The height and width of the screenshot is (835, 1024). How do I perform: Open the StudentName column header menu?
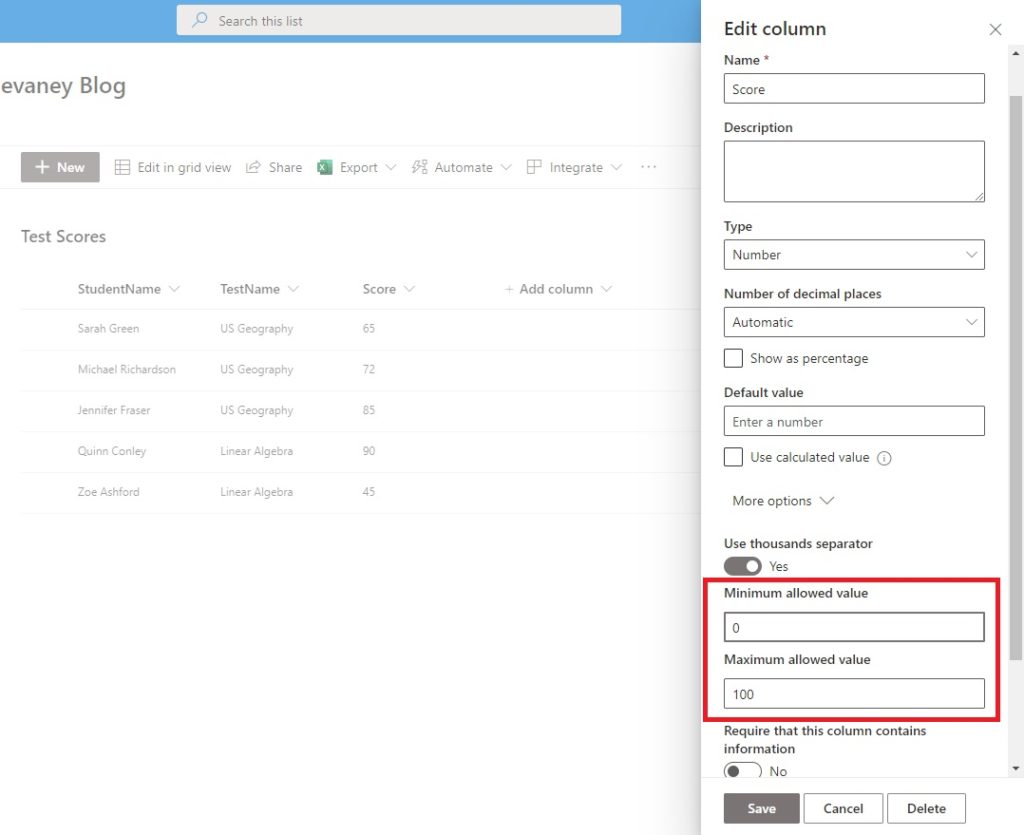[177, 288]
